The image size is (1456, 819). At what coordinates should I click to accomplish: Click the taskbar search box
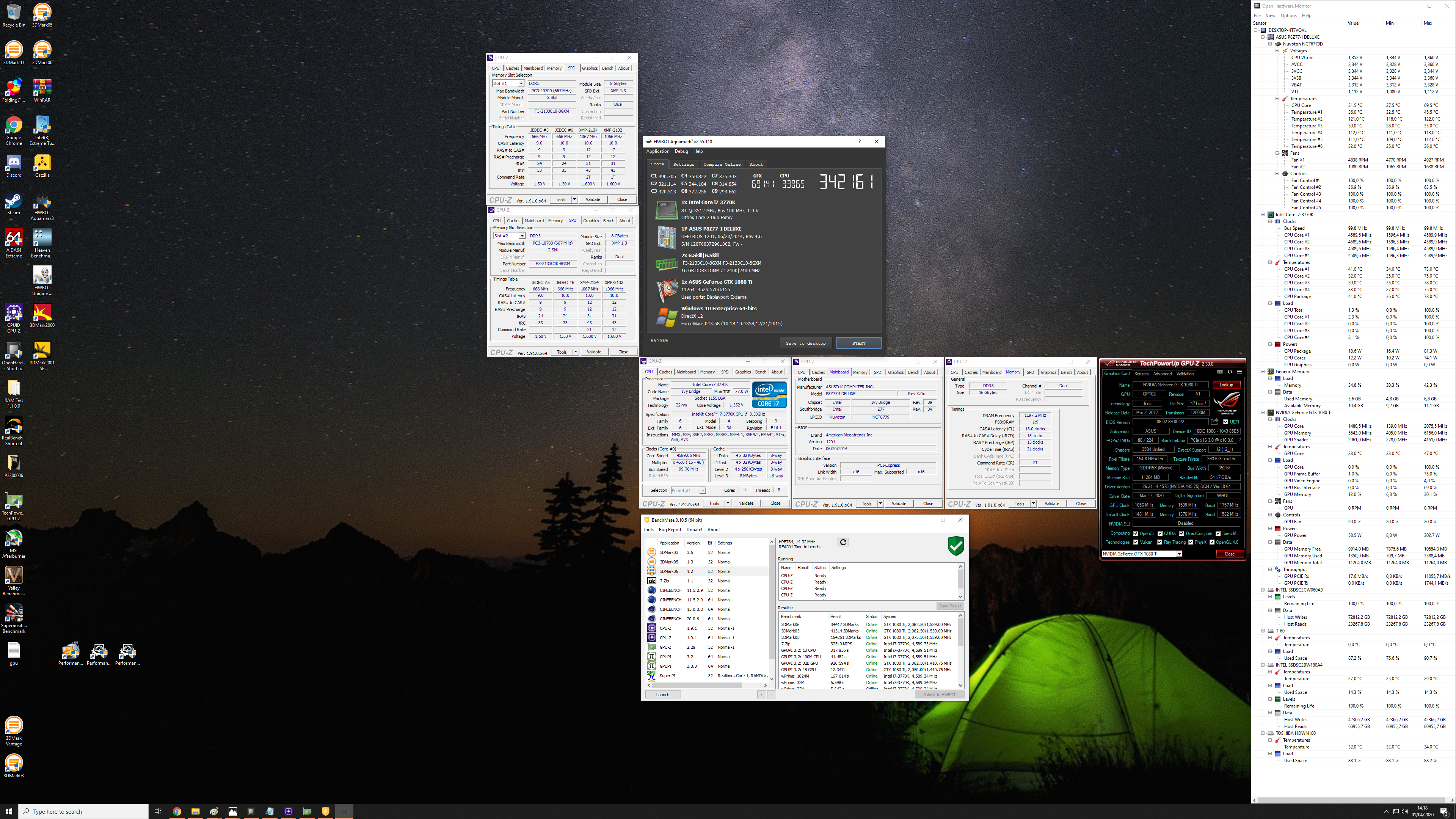click(84, 811)
